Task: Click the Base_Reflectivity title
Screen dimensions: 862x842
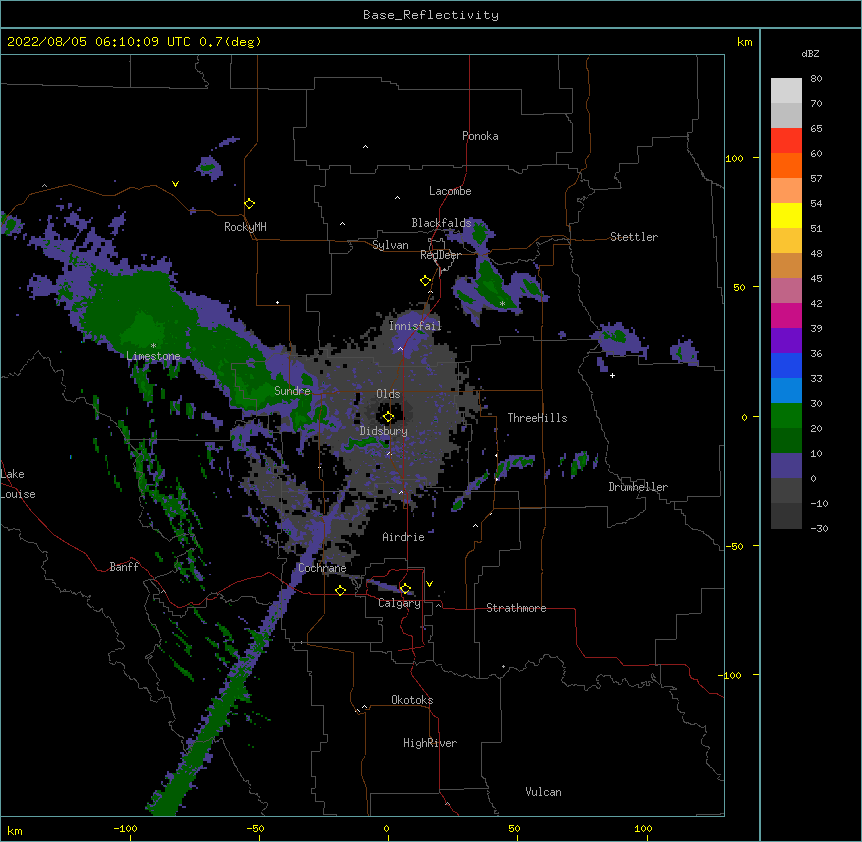Action: pyautogui.click(x=431, y=15)
